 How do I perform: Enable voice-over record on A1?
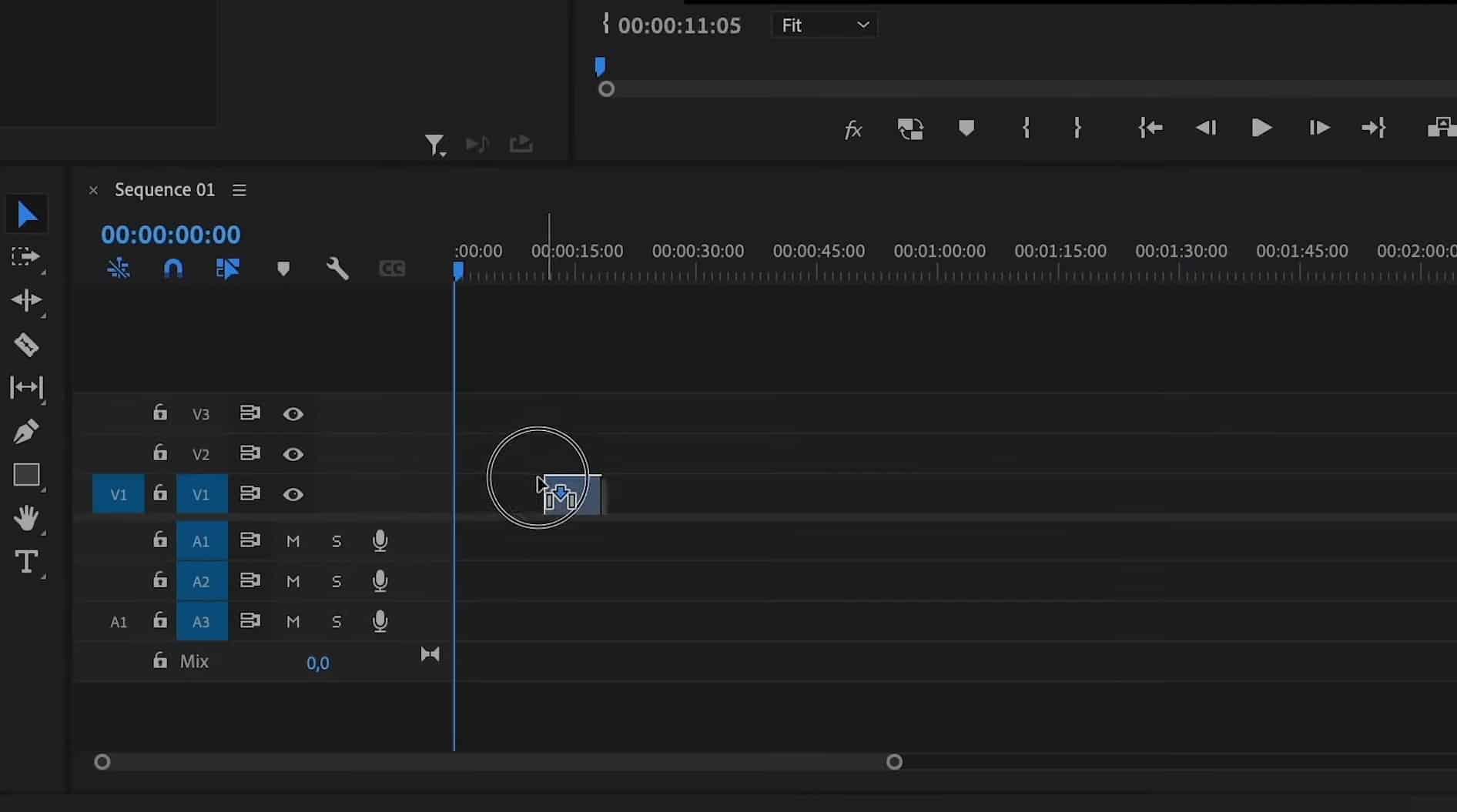(380, 541)
